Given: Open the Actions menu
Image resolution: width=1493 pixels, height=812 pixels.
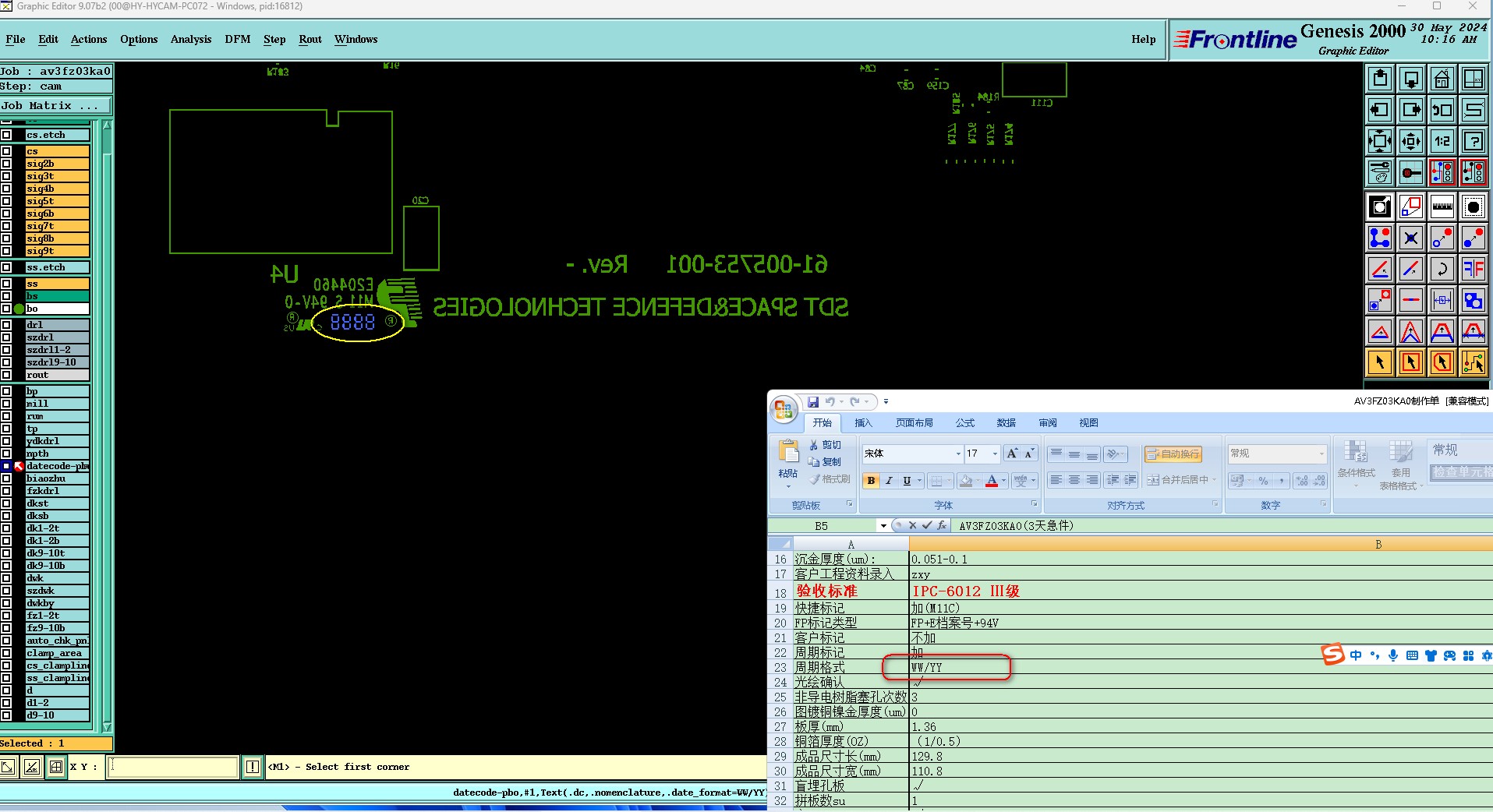Looking at the screenshot, I should click(89, 40).
